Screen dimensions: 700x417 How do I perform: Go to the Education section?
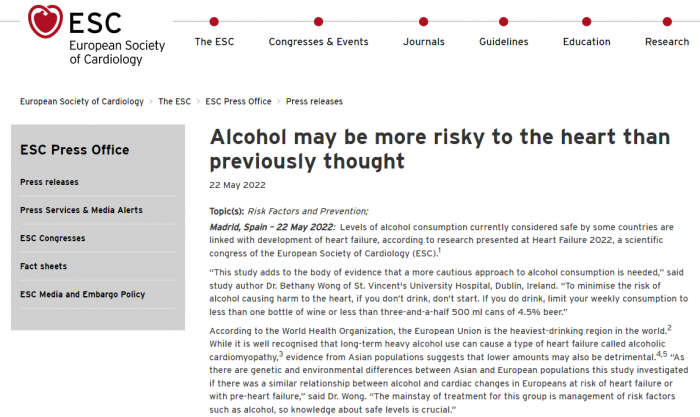[x=586, y=42]
